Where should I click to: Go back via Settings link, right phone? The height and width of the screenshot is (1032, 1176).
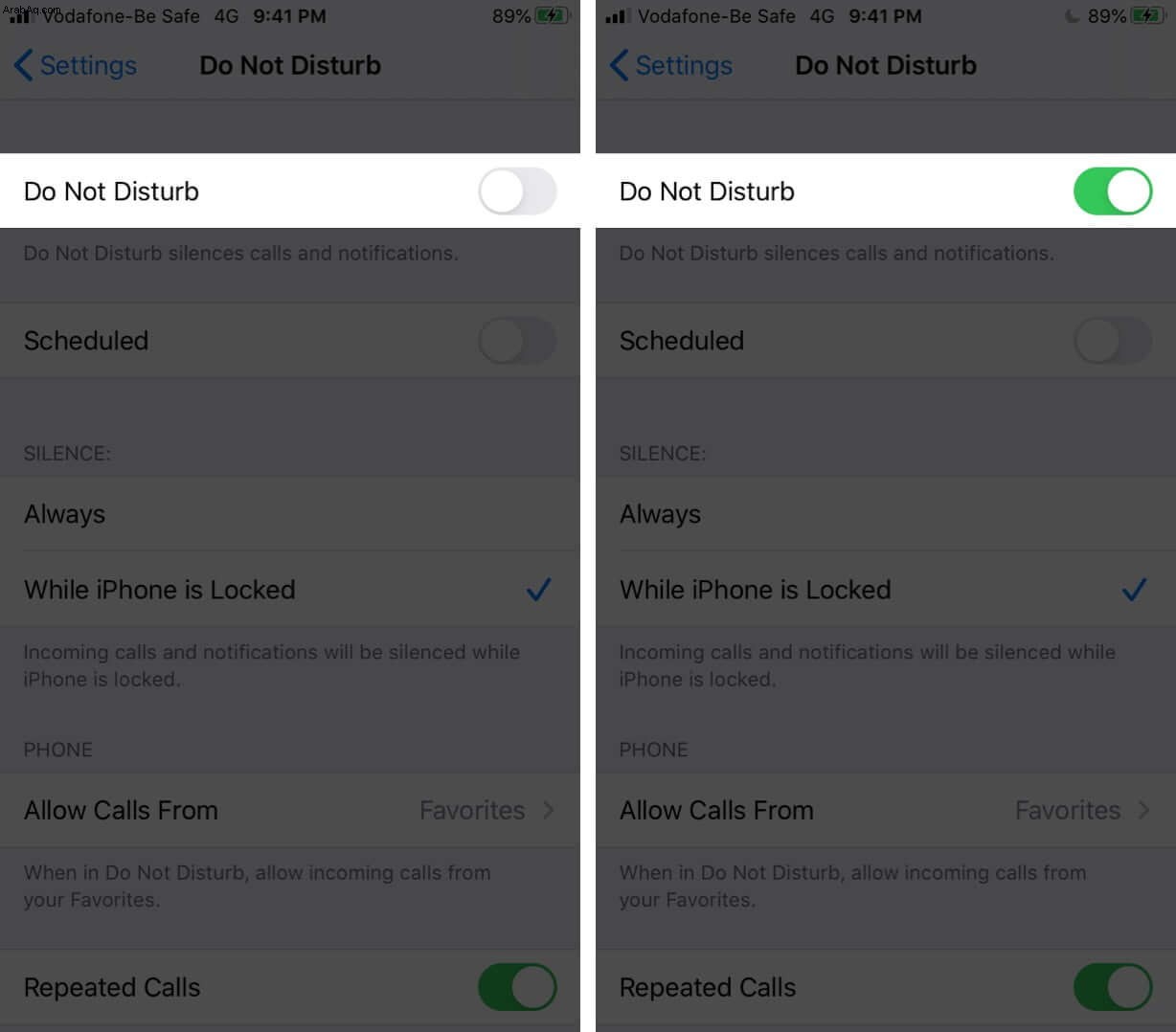[x=684, y=65]
